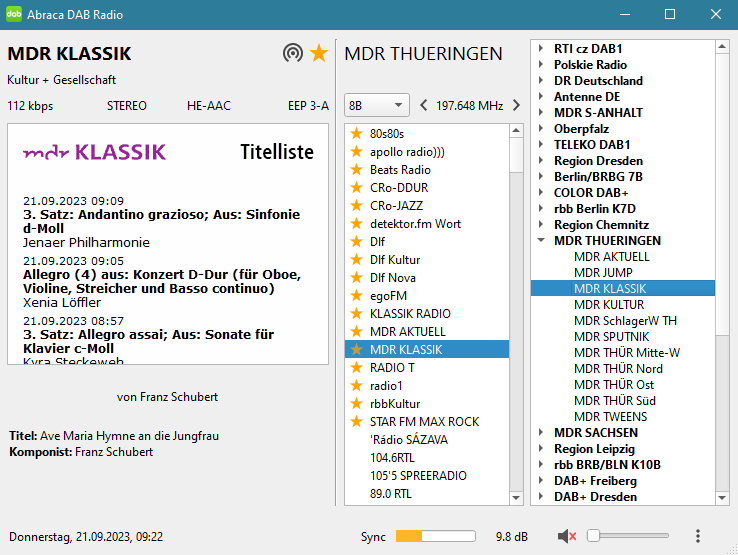
Task: Toggle favorite star for CRo-DDUR
Action: pyautogui.click(x=357, y=187)
